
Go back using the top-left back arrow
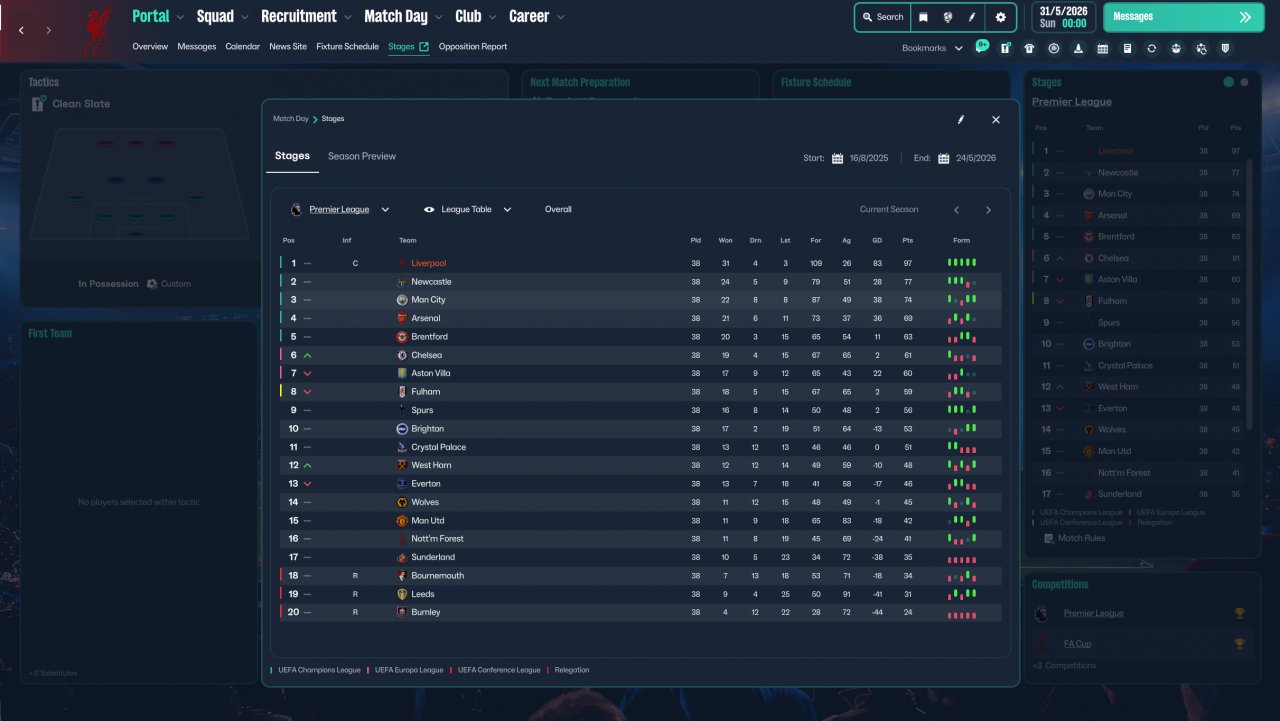coord(22,31)
